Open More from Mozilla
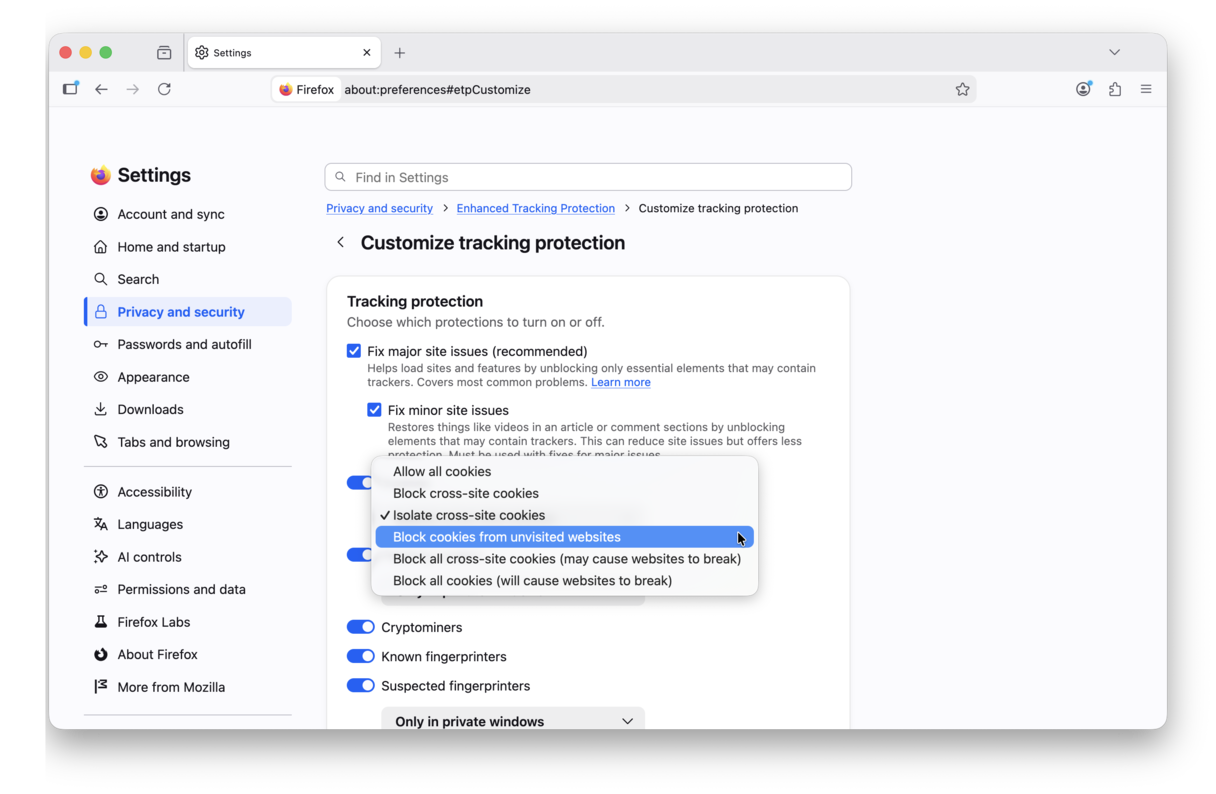 [x=188, y=687]
